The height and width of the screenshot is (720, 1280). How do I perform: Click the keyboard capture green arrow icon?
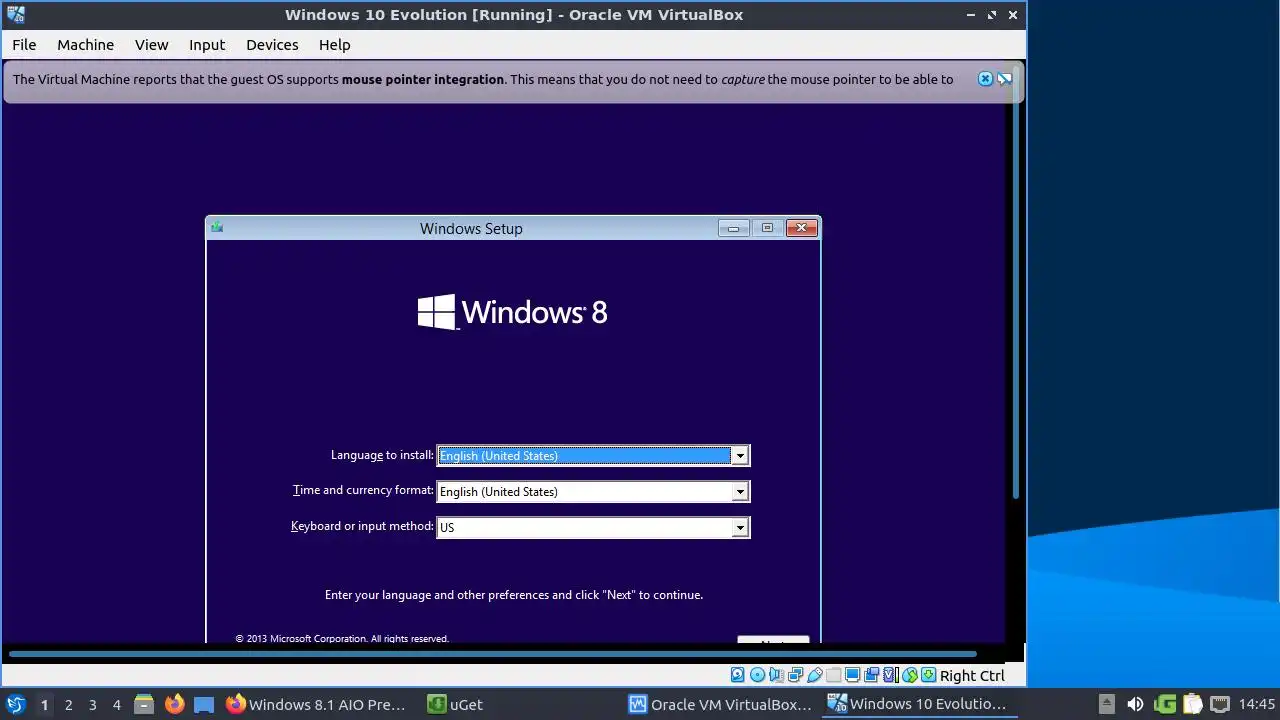[929, 675]
